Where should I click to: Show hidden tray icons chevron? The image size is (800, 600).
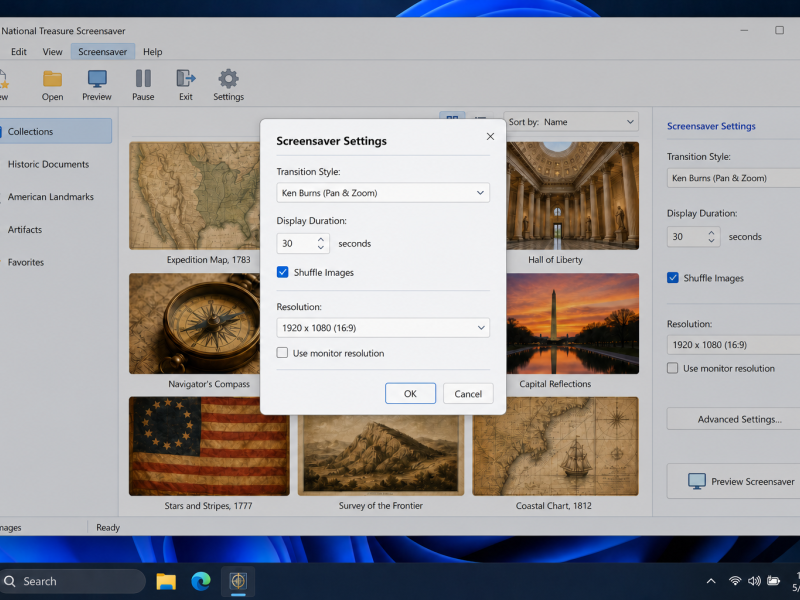coord(711,581)
